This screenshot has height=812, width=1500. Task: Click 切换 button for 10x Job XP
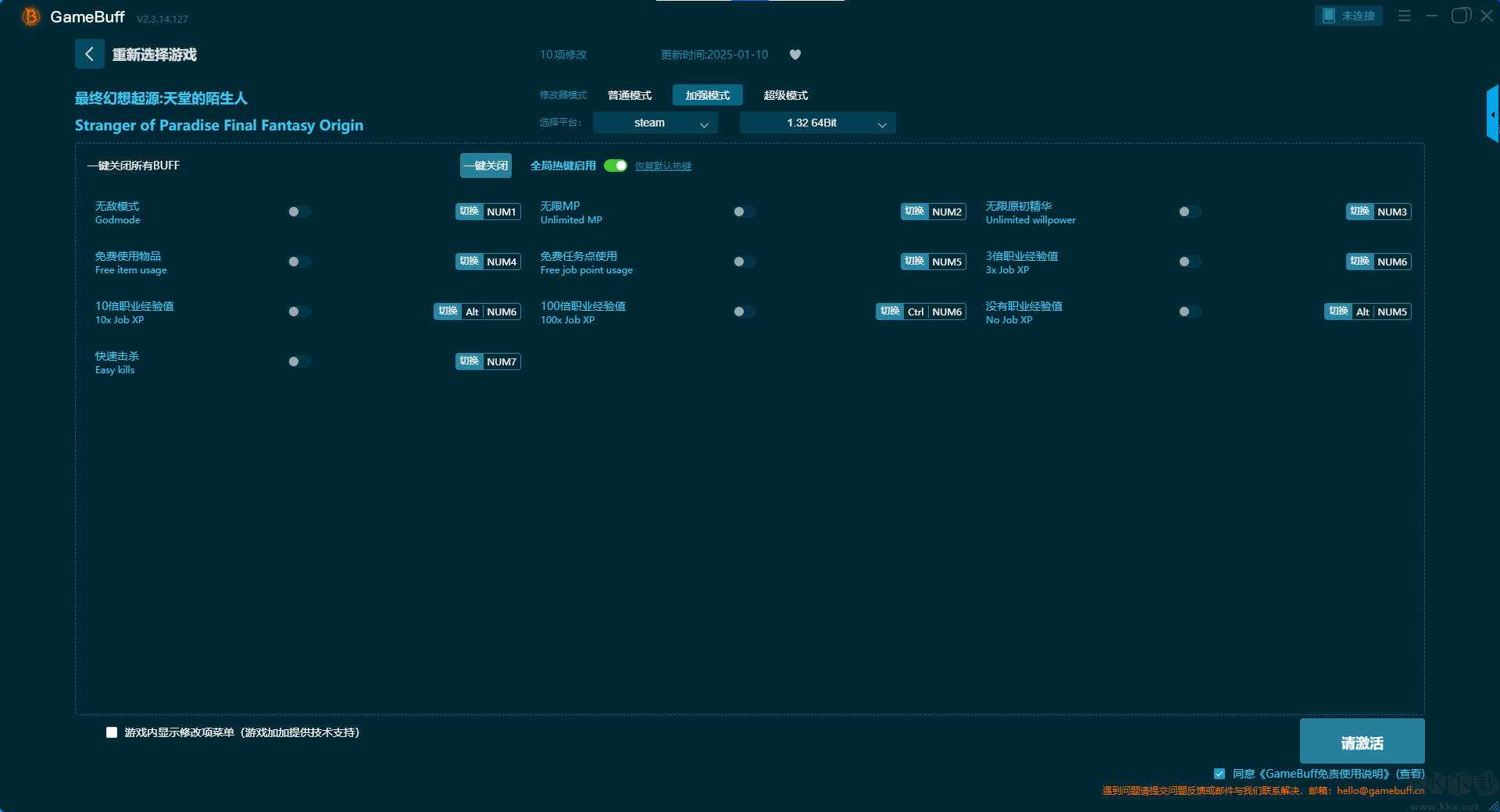tap(448, 312)
